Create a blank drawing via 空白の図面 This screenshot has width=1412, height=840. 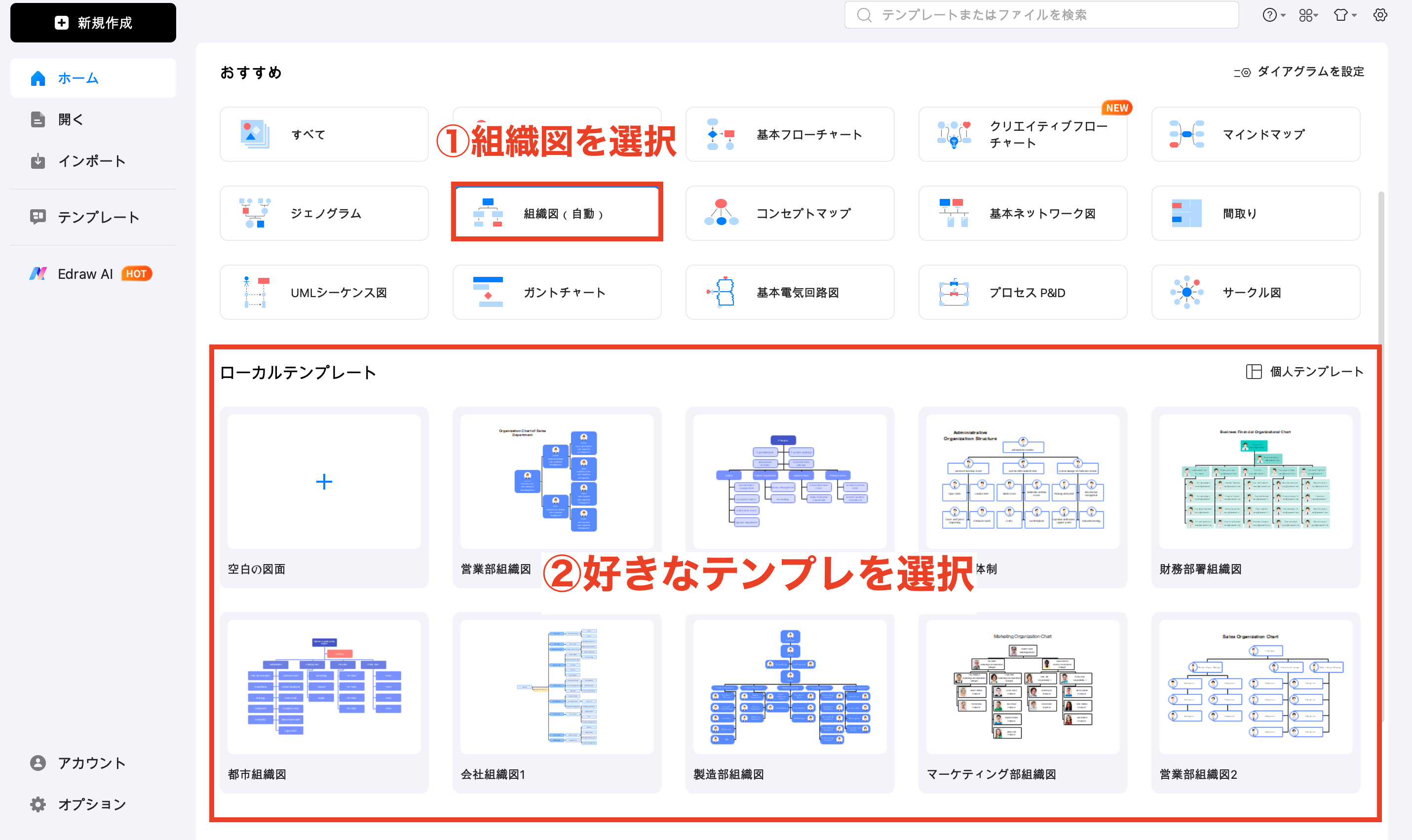click(324, 482)
